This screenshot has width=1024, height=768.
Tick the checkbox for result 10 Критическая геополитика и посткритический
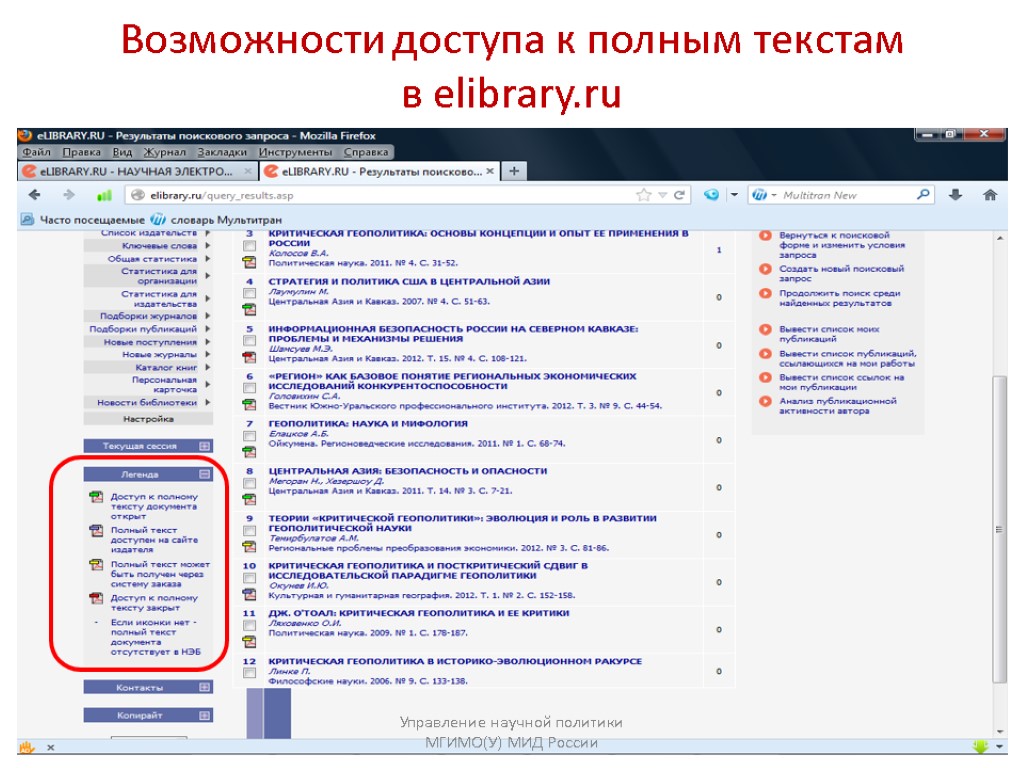(x=249, y=578)
